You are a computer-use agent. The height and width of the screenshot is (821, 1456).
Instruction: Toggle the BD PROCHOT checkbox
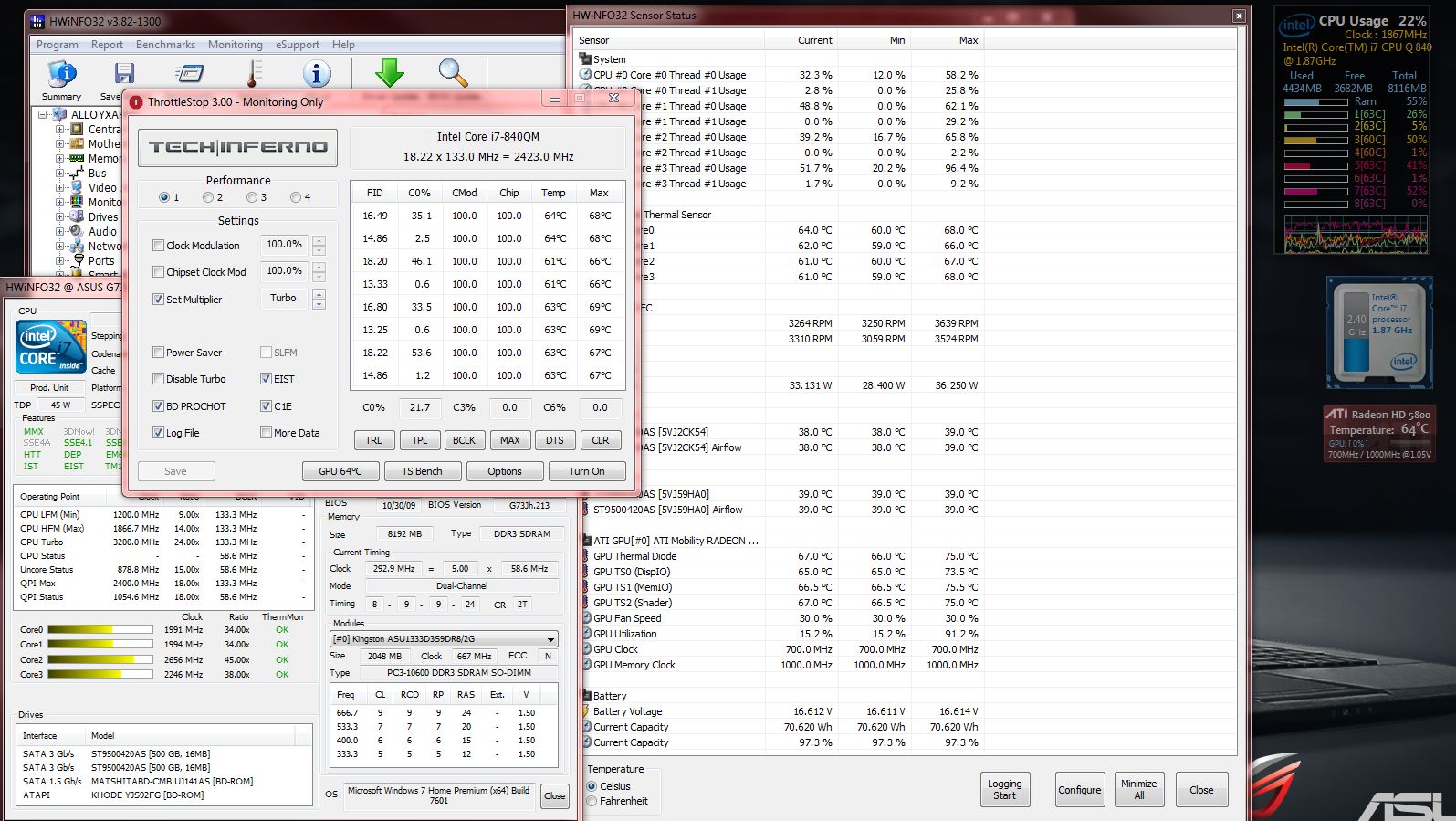159,406
